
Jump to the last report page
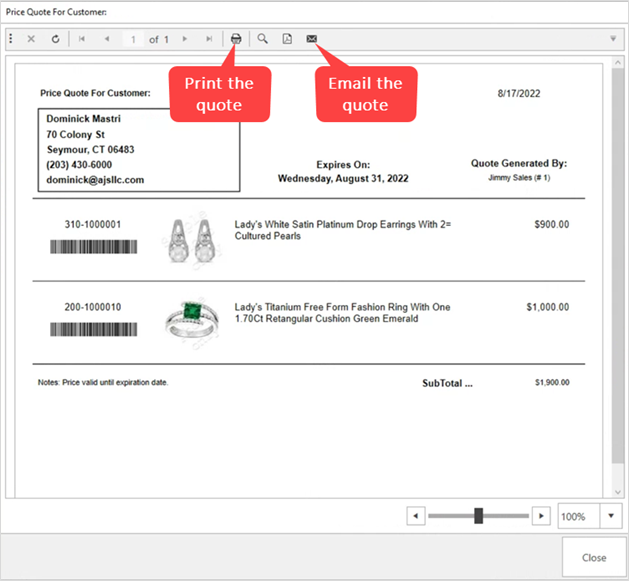pyautogui.click(x=209, y=39)
